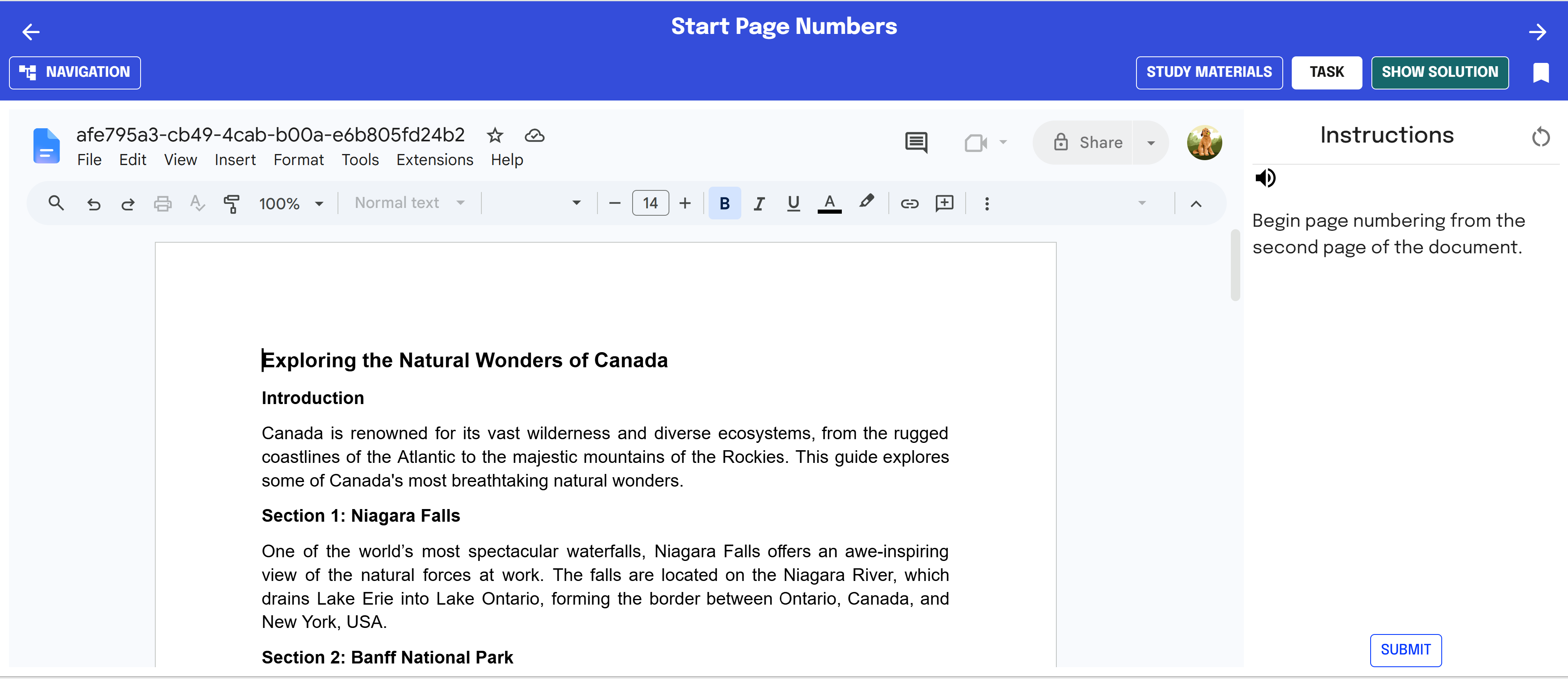Toggle bold formatting button
The width and height of the screenshot is (1568, 679).
tap(725, 203)
